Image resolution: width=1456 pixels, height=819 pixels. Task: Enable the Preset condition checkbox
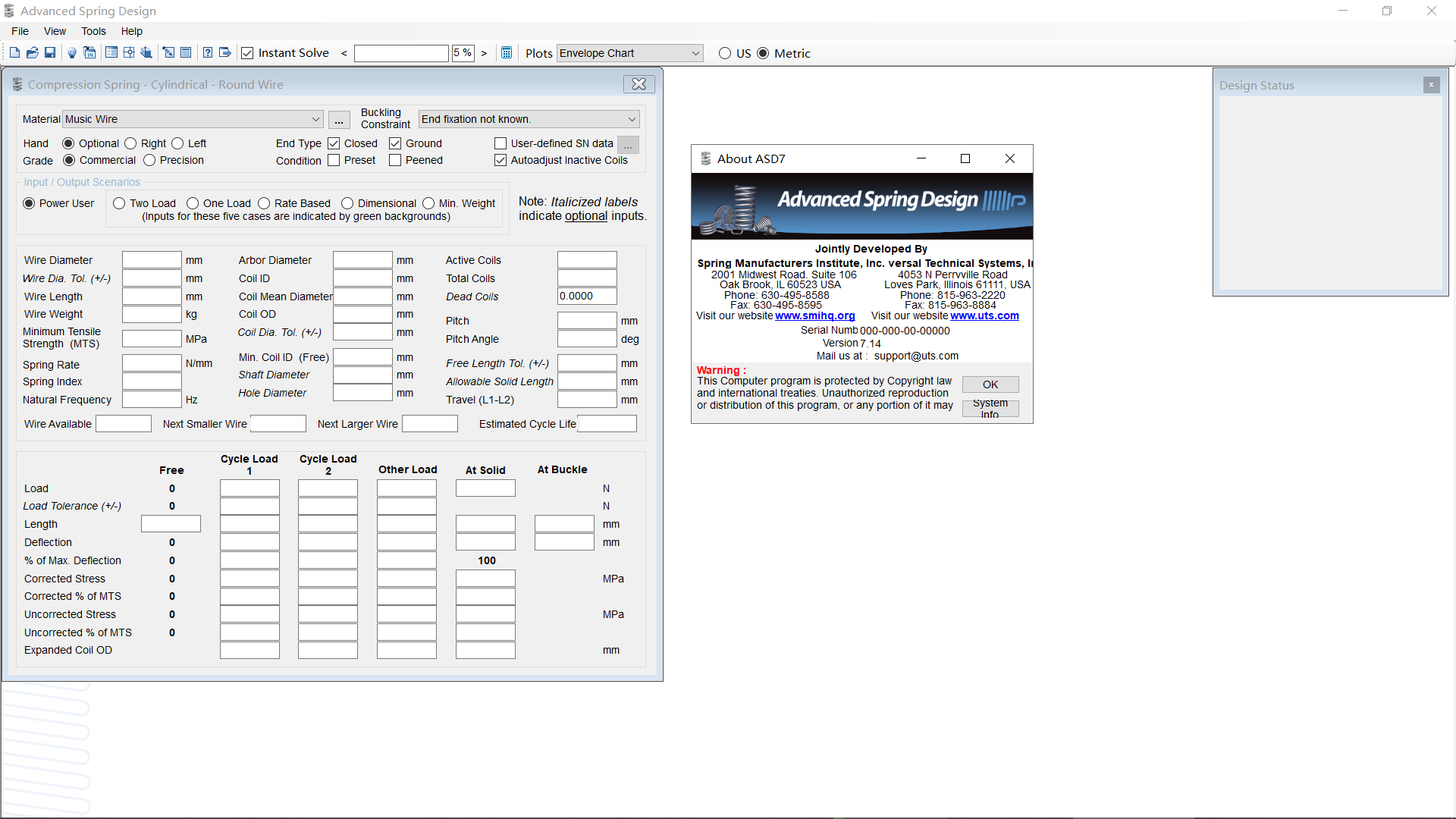pos(334,160)
